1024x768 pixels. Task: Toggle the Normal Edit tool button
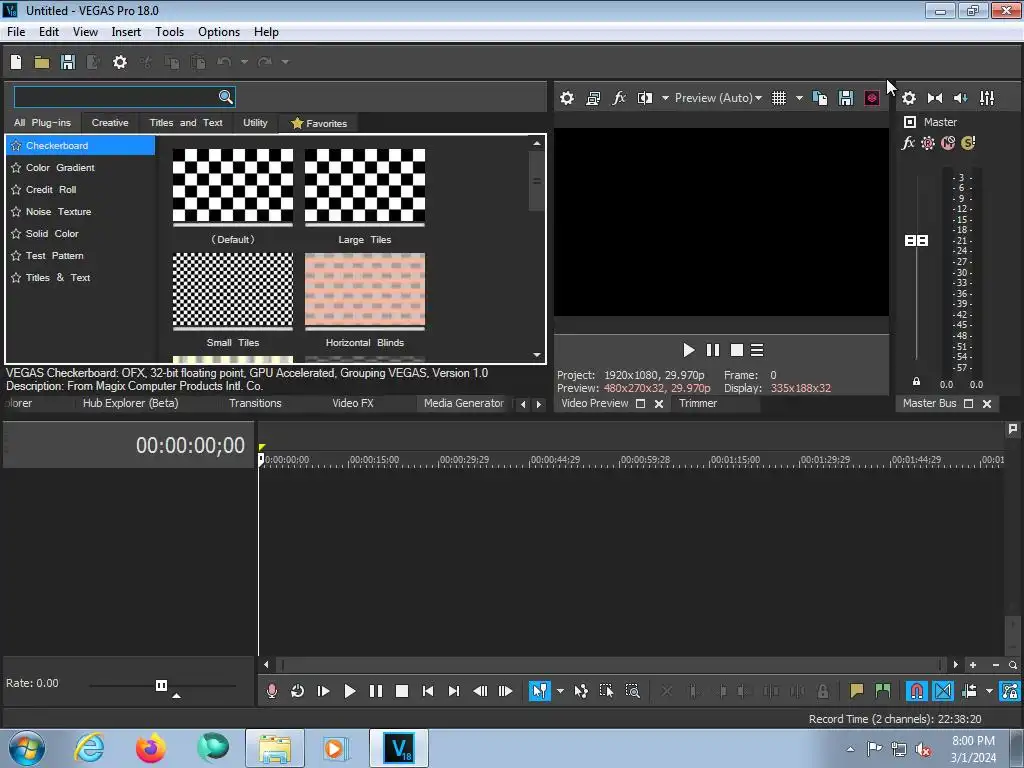pos(539,691)
